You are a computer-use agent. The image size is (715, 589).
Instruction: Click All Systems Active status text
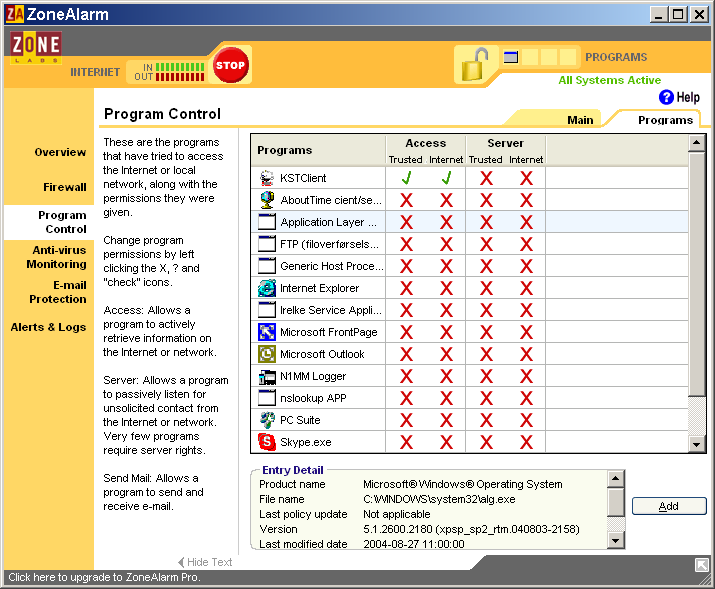tap(610, 80)
